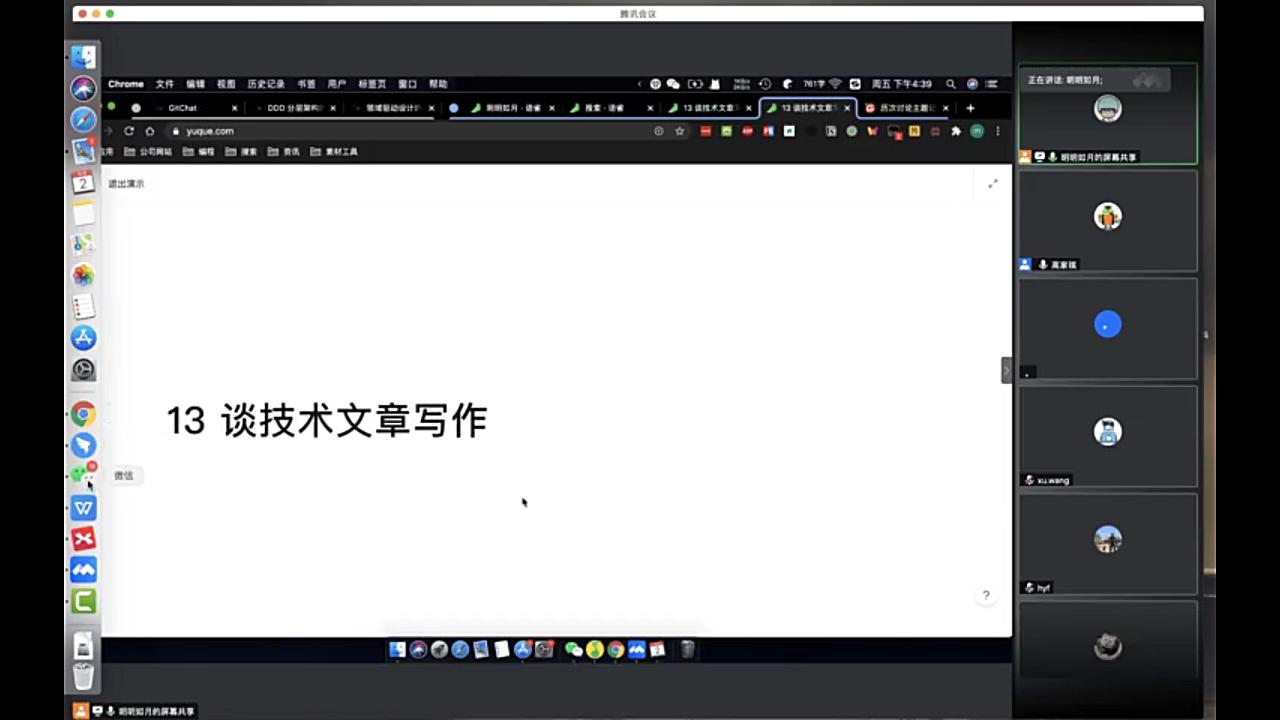Click the Wi-Fi status icon
Screen dimensions: 1280x720
tap(835, 84)
